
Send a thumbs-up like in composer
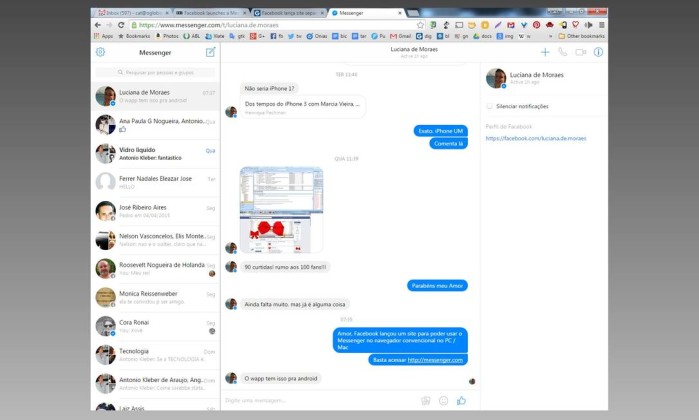coord(461,400)
